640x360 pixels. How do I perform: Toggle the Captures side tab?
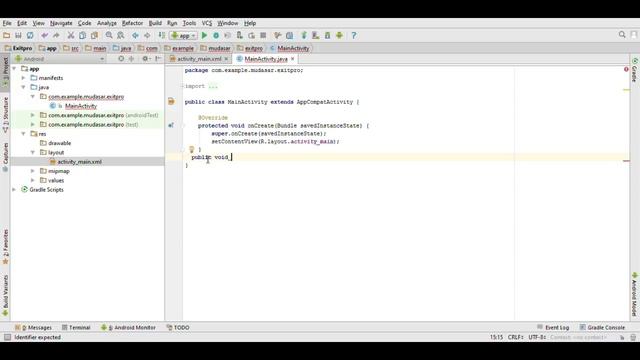[x=5, y=157]
